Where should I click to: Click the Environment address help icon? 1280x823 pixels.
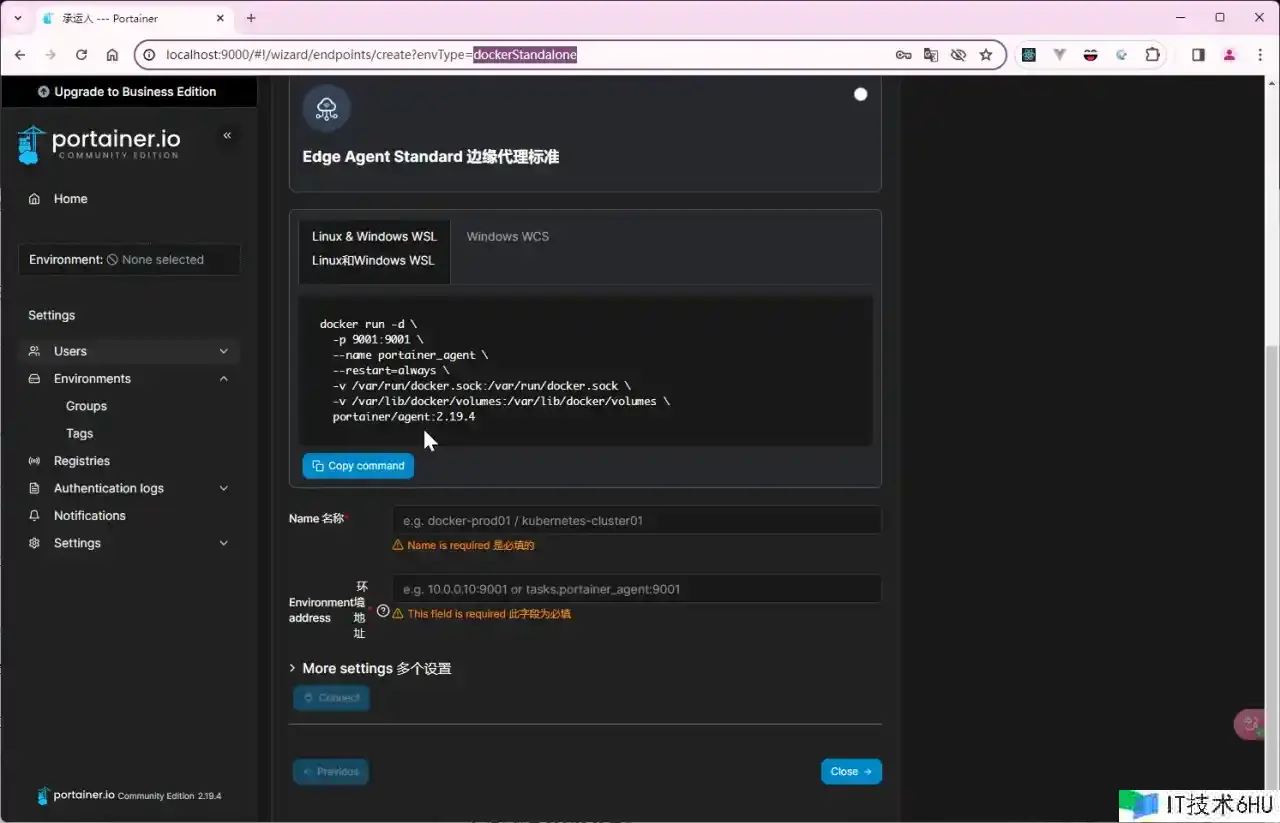(x=383, y=610)
